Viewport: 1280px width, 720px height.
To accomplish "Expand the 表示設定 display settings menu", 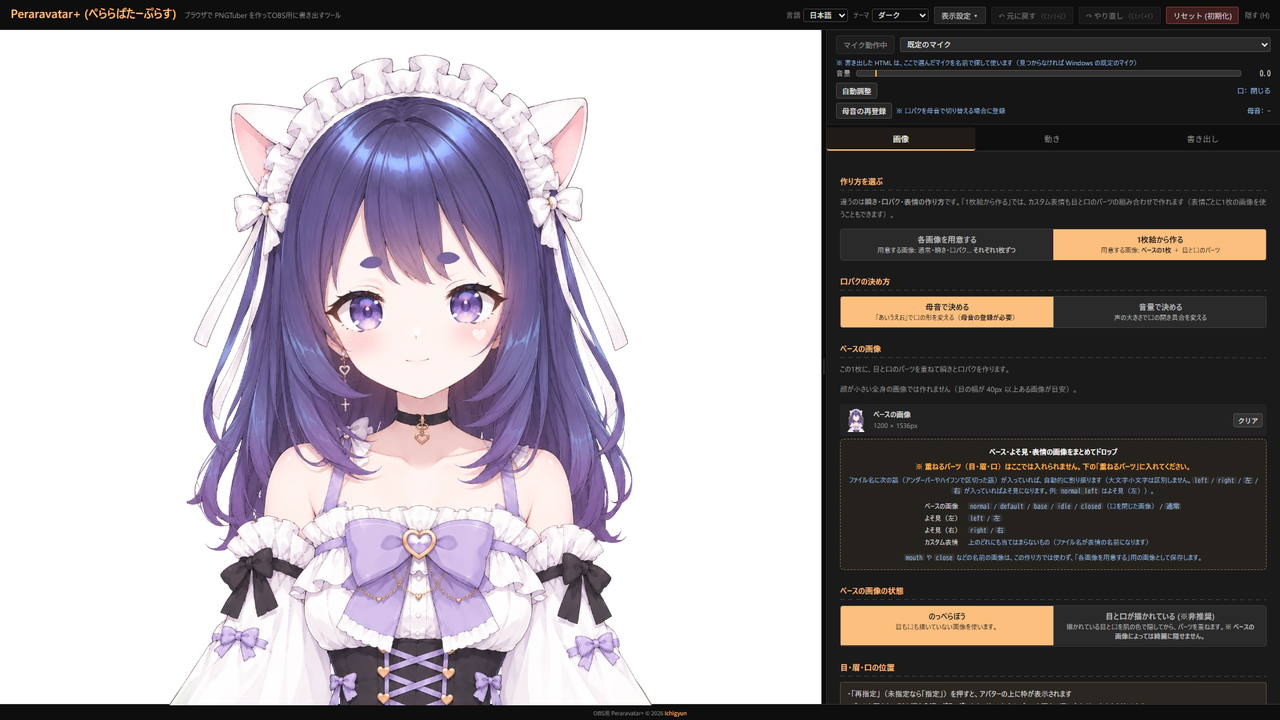I will pos(960,15).
